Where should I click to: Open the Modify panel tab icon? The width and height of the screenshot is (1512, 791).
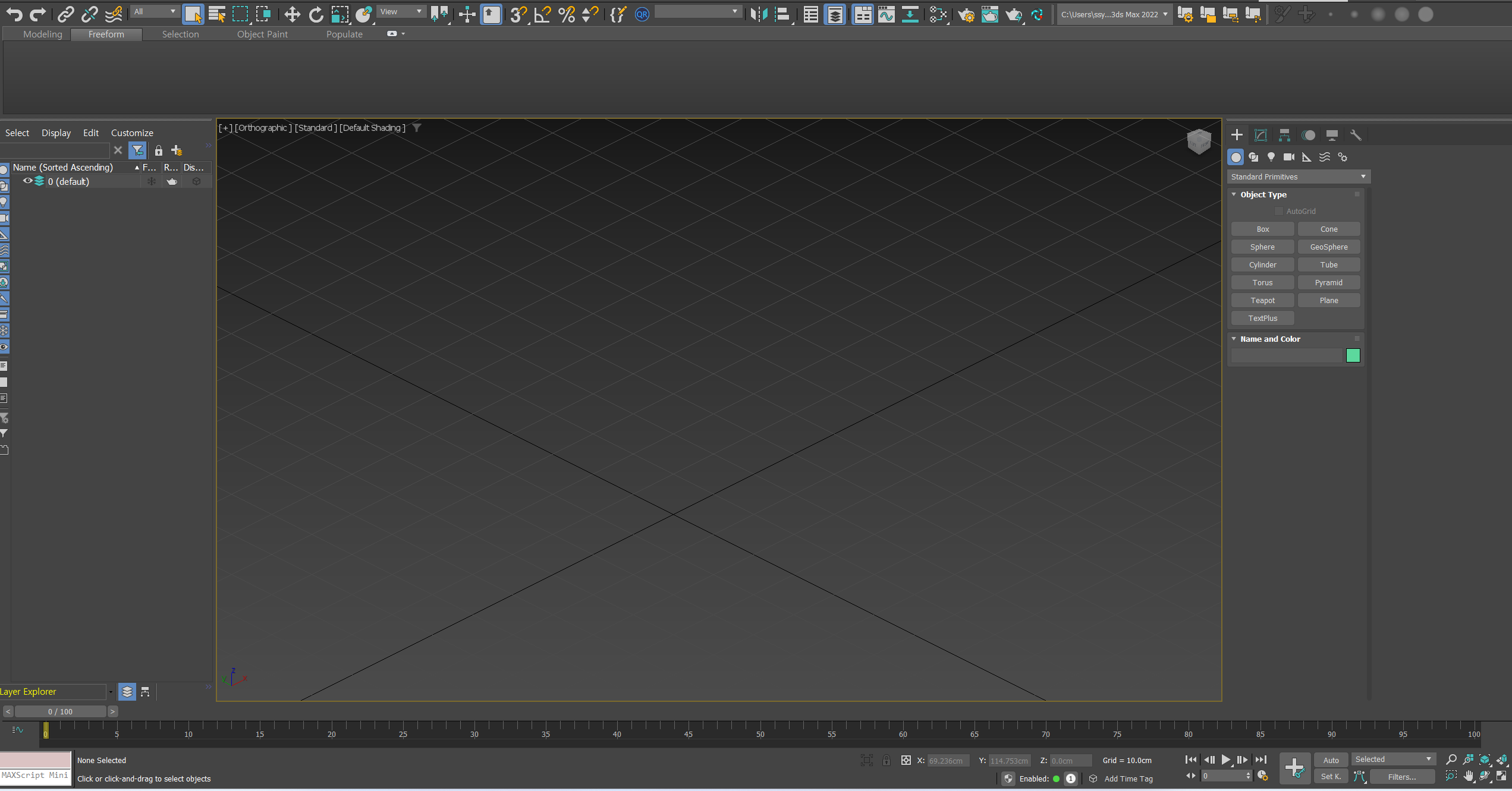(x=1260, y=135)
